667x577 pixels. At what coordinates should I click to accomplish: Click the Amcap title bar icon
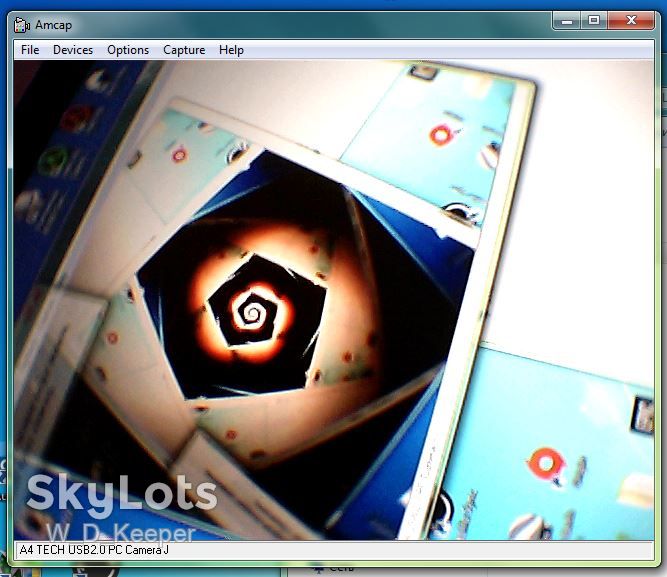tap(21, 25)
